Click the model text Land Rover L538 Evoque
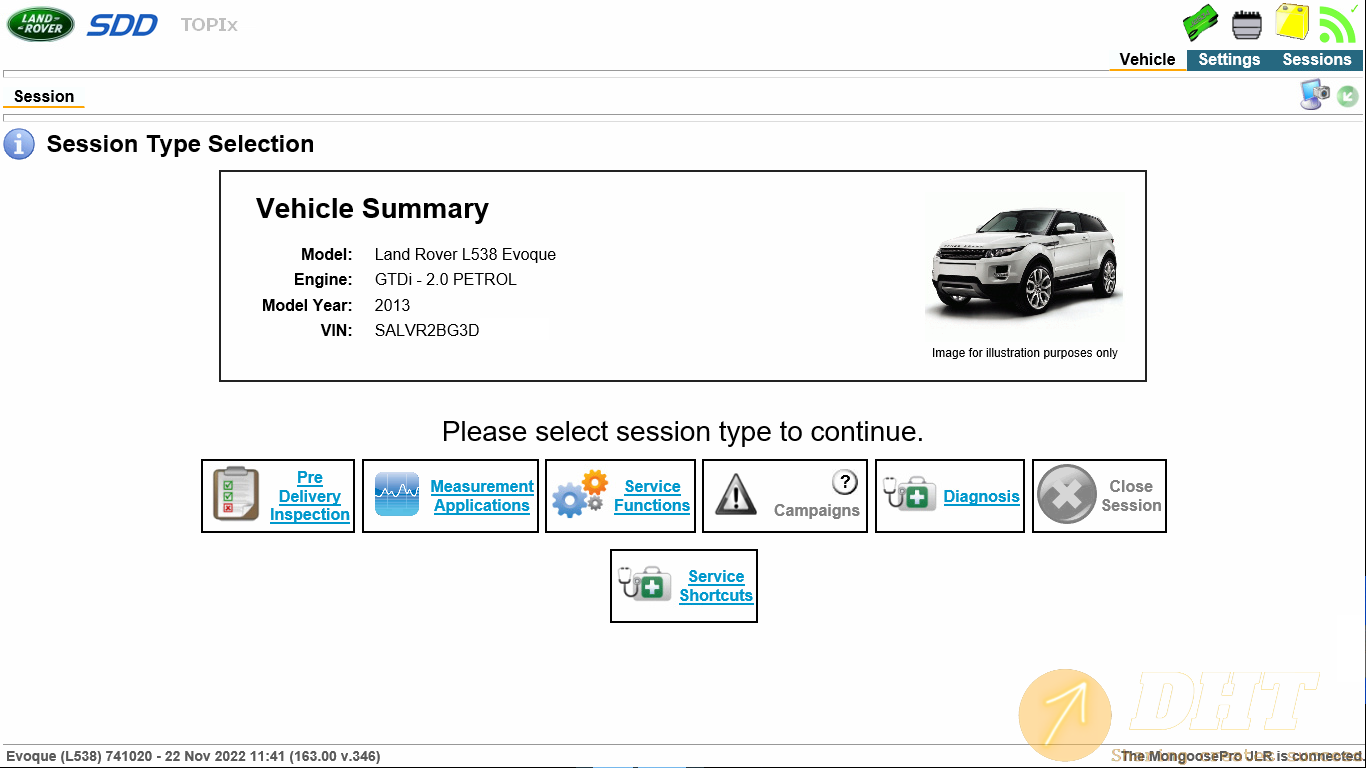The height and width of the screenshot is (768, 1366). tap(465, 254)
